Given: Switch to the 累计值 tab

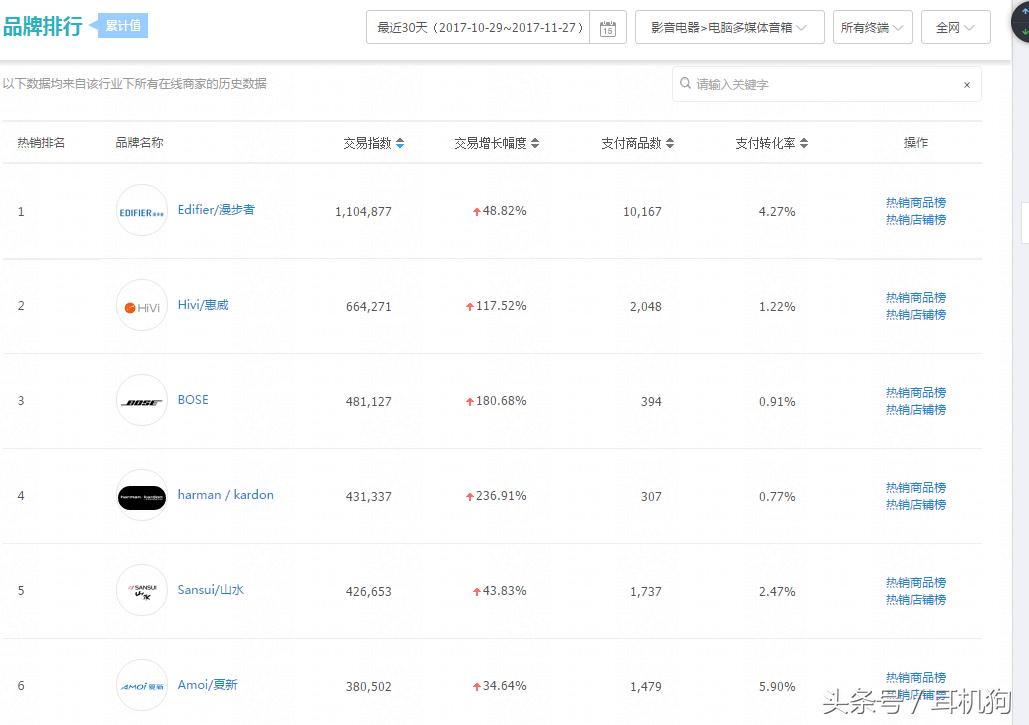Looking at the screenshot, I should coord(121,25).
